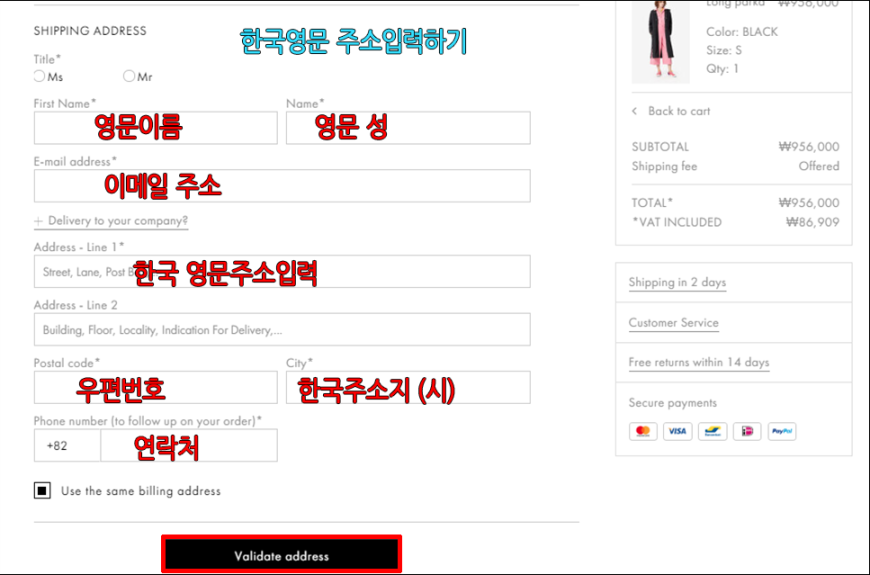This screenshot has height=575, width=870.
Task: Expand Delivery to your company option
Action: 111,221
